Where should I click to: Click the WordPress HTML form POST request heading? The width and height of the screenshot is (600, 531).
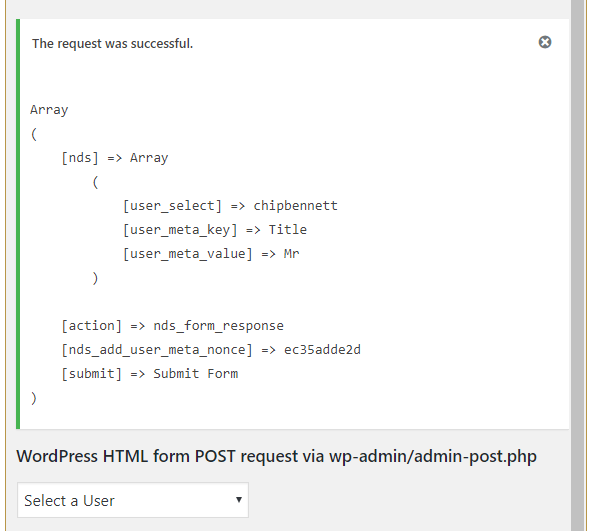pos(276,457)
